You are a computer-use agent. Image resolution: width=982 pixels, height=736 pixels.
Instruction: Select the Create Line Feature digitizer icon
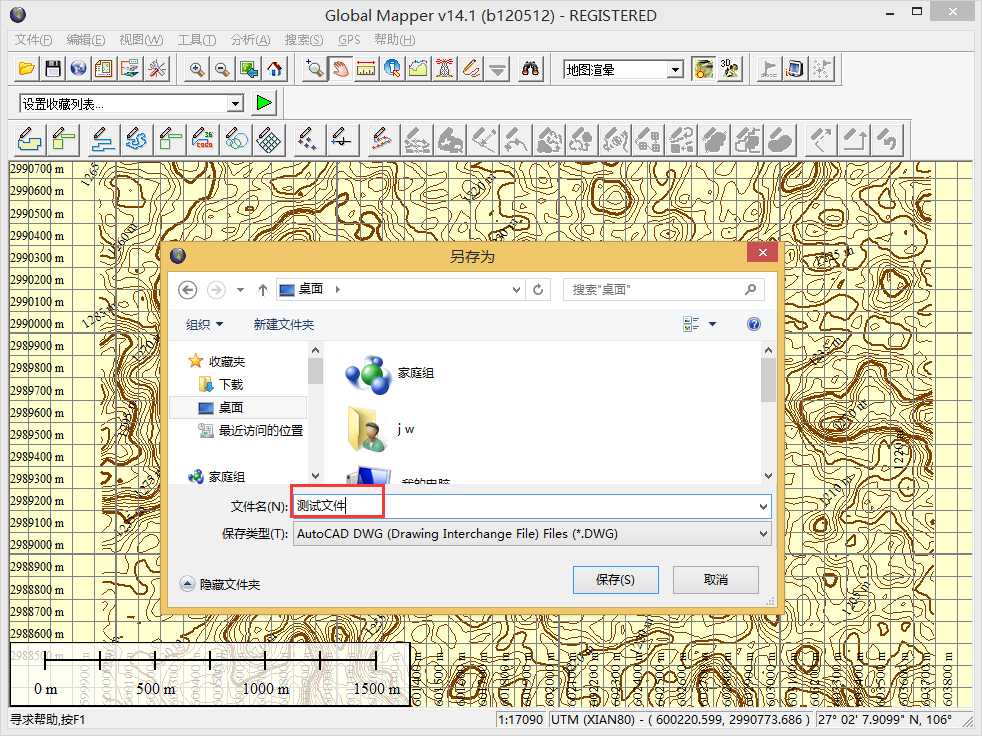(x=102, y=140)
